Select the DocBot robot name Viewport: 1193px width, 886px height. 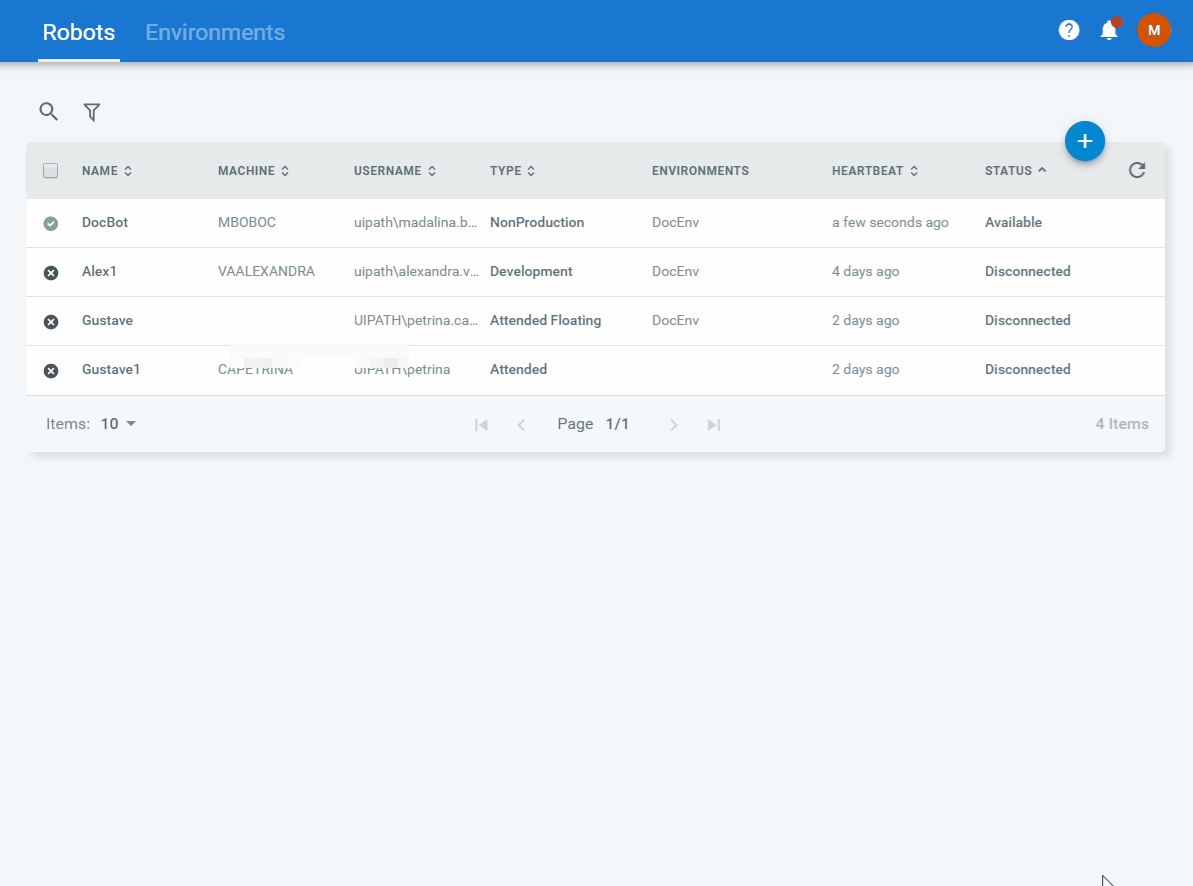point(105,222)
